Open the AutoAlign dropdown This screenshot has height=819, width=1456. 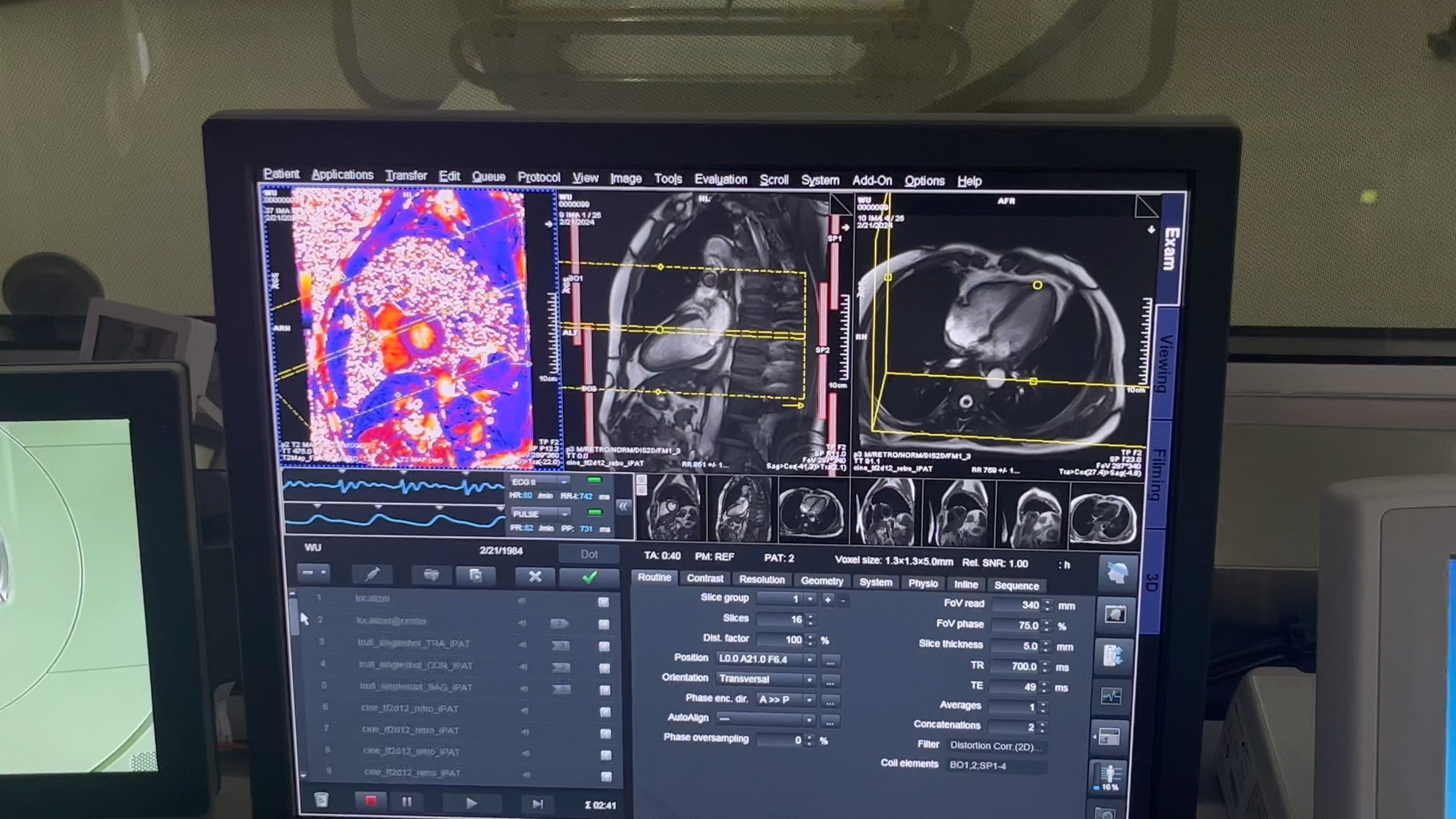pos(765,720)
